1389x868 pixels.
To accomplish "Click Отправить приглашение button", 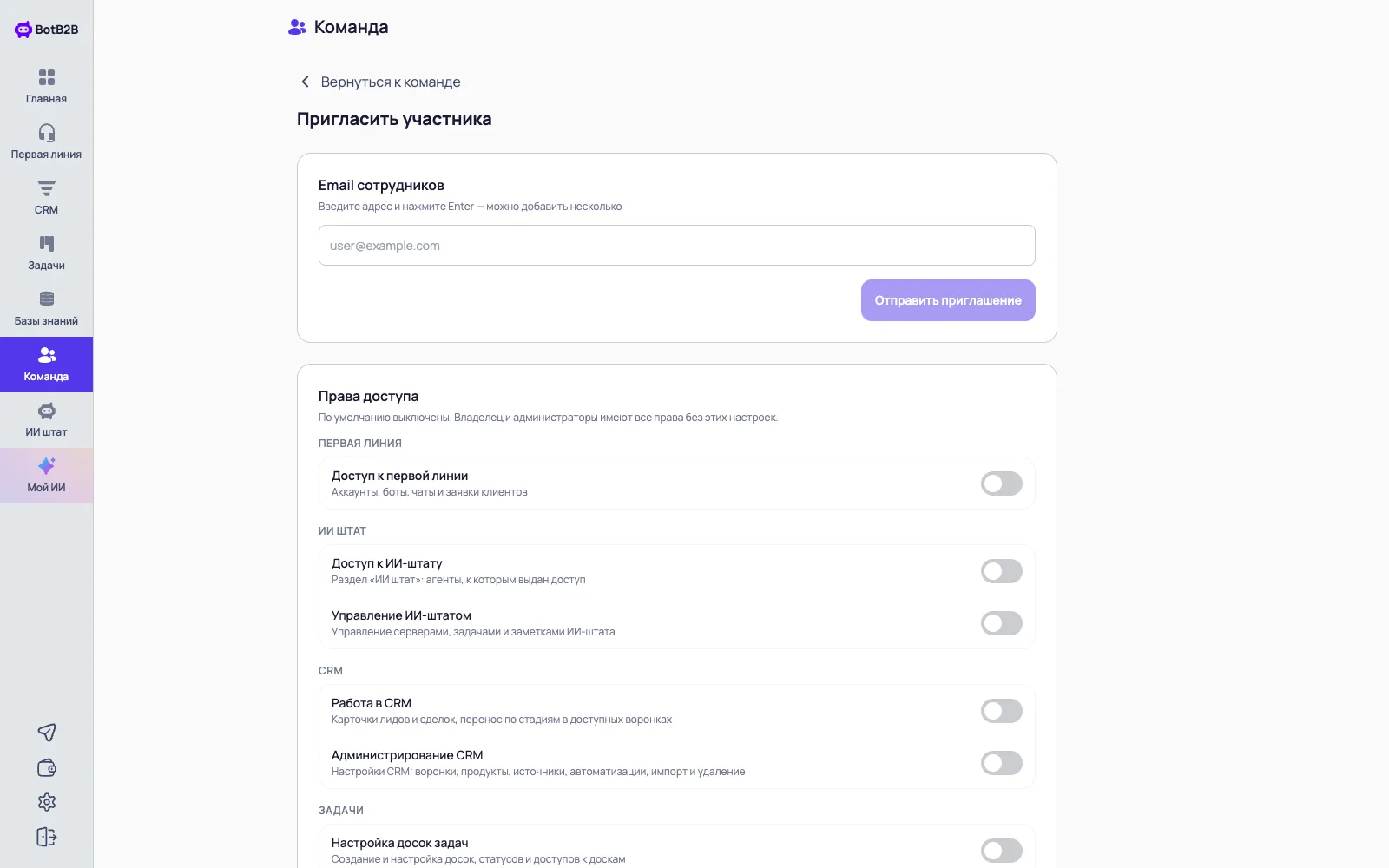I will (948, 300).
